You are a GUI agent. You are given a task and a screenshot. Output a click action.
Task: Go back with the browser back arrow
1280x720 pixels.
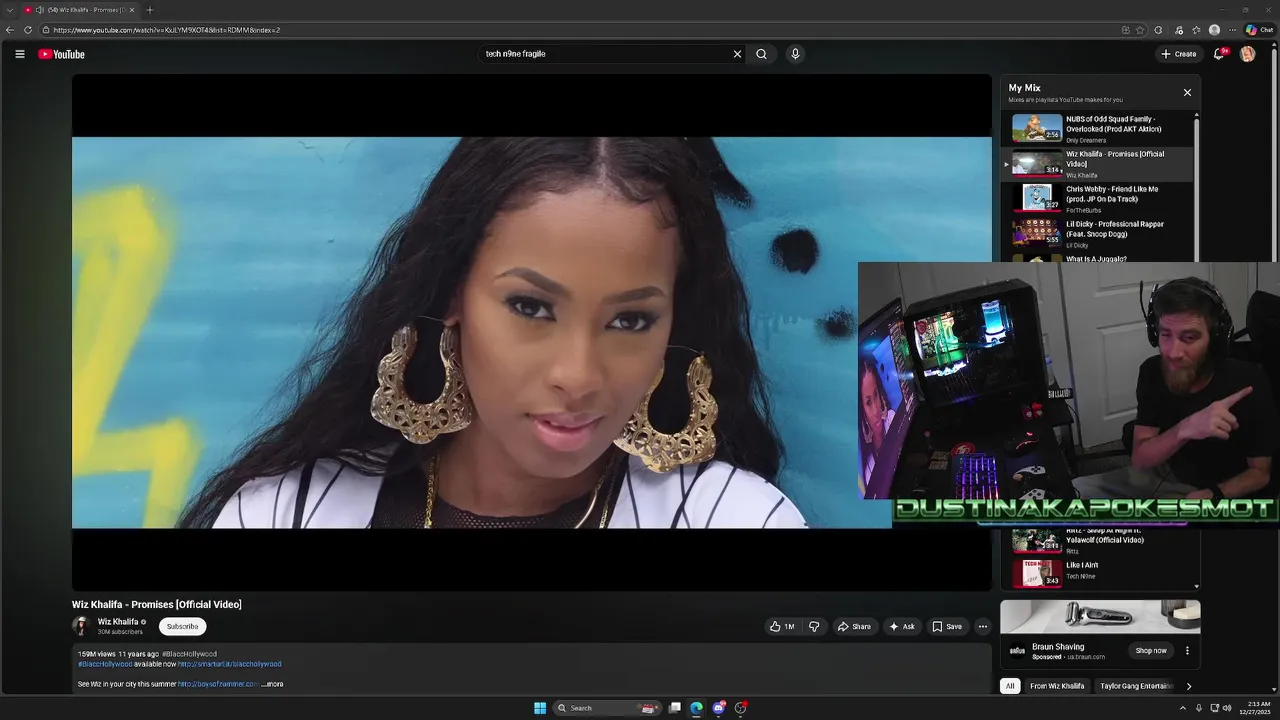click(10, 30)
